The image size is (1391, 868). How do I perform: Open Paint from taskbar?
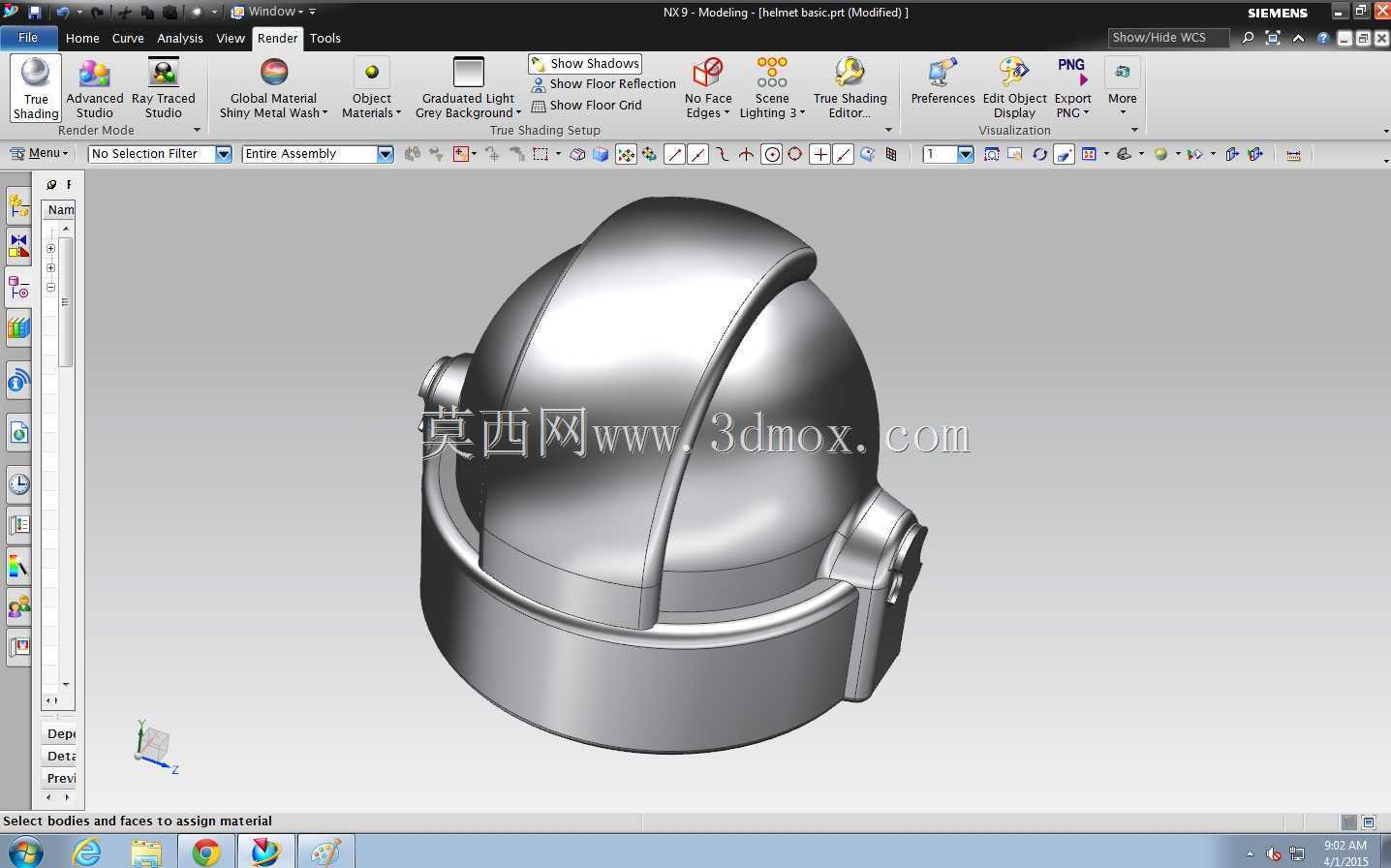[325, 852]
